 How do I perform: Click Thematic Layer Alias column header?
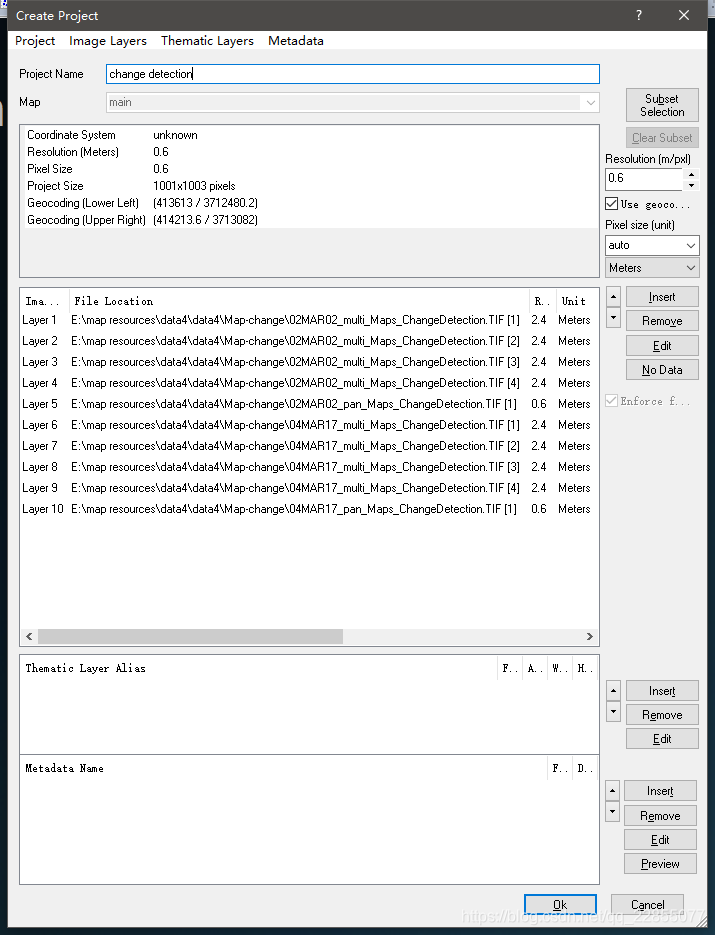click(259, 668)
